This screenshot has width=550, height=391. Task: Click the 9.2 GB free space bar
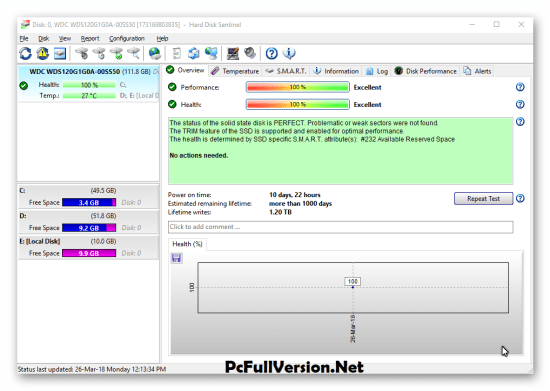(x=89, y=228)
